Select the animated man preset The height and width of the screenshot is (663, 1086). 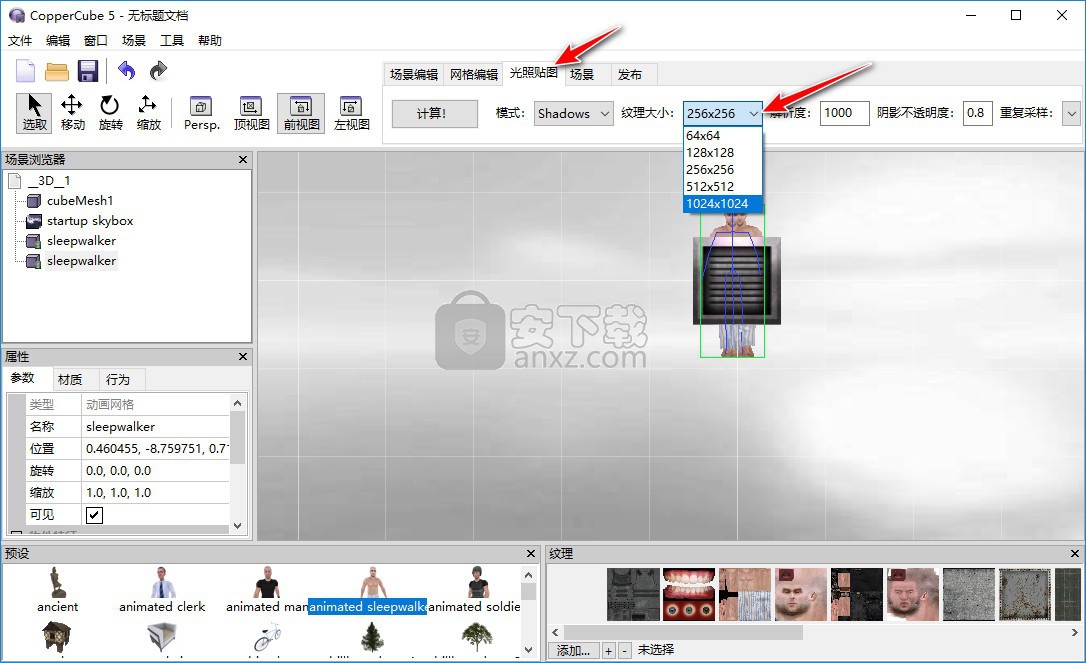pos(267,590)
